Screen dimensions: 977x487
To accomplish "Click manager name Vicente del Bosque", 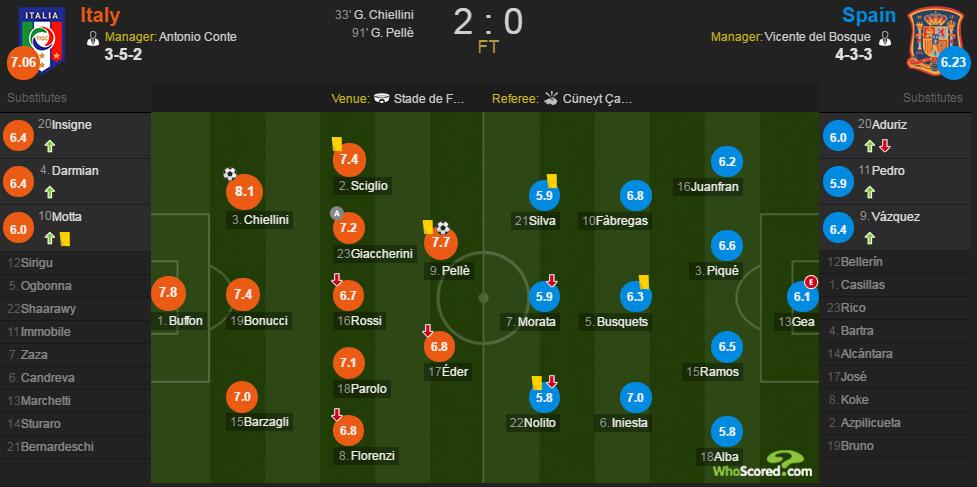I will (817, 37).
